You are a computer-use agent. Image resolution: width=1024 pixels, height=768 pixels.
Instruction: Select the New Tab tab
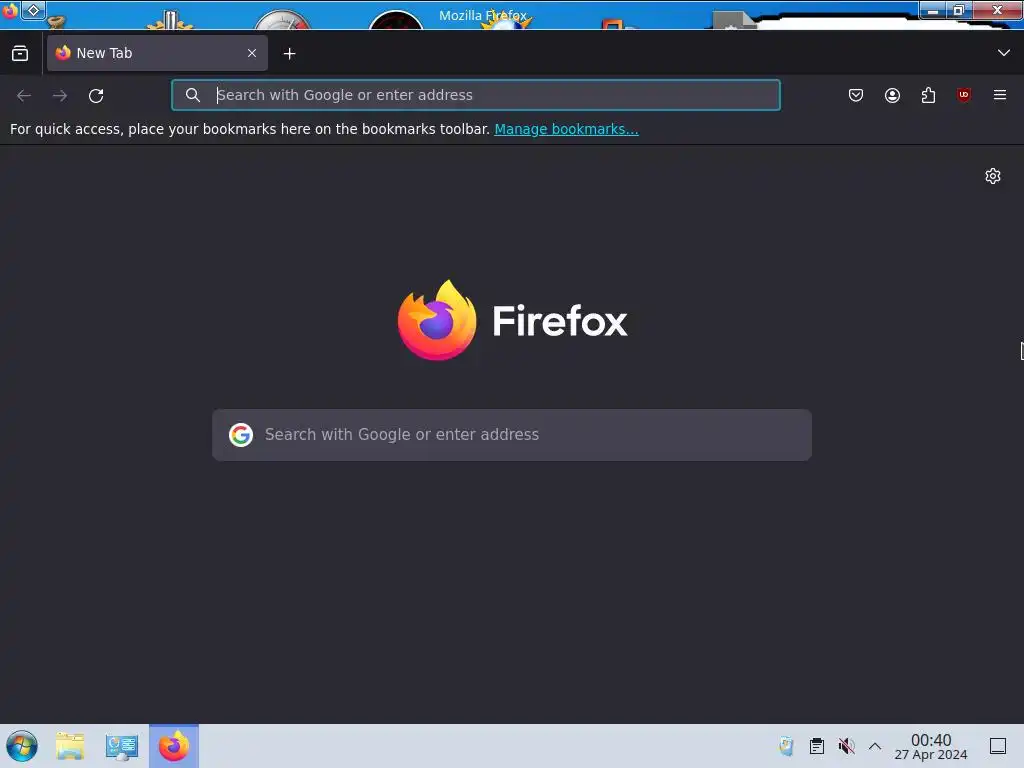tap(157, 53)
